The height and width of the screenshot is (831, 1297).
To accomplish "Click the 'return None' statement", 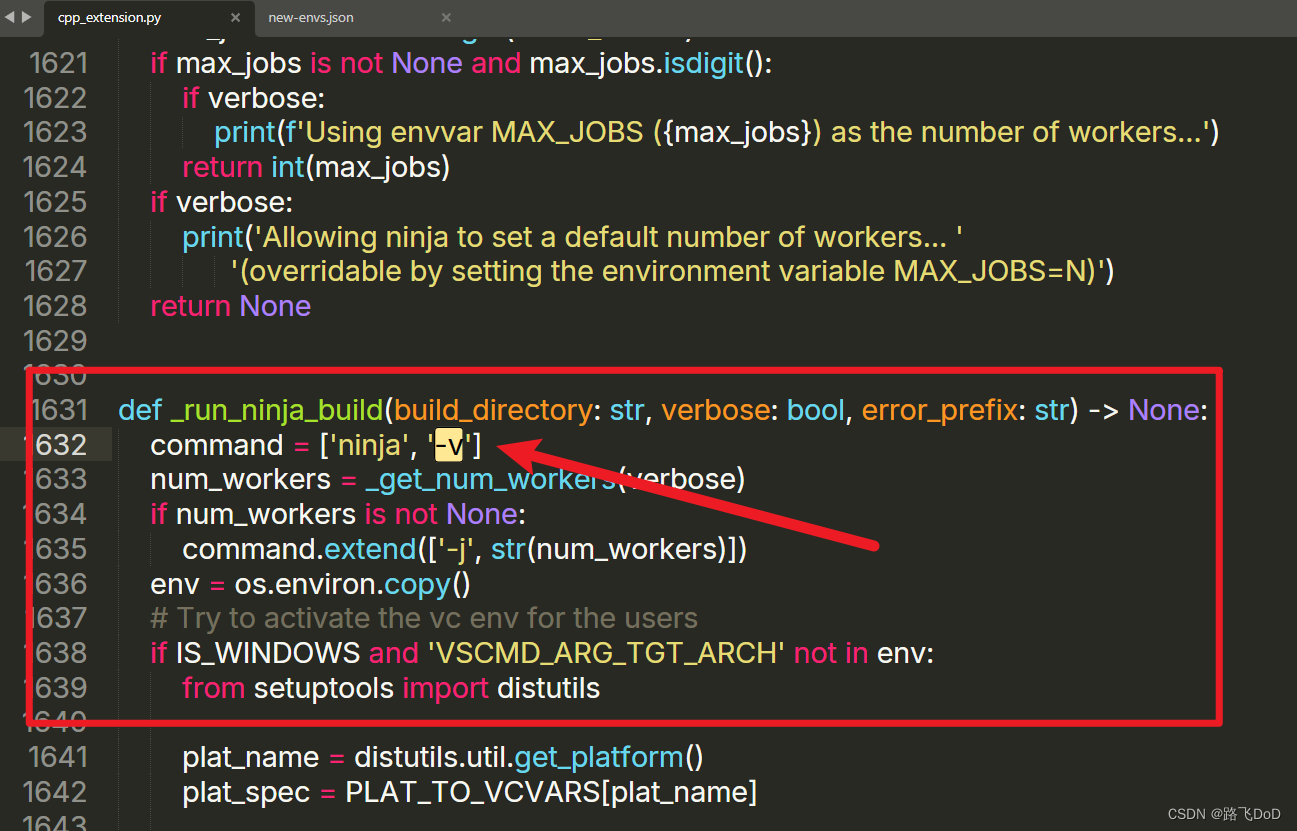I will point(231,305).
